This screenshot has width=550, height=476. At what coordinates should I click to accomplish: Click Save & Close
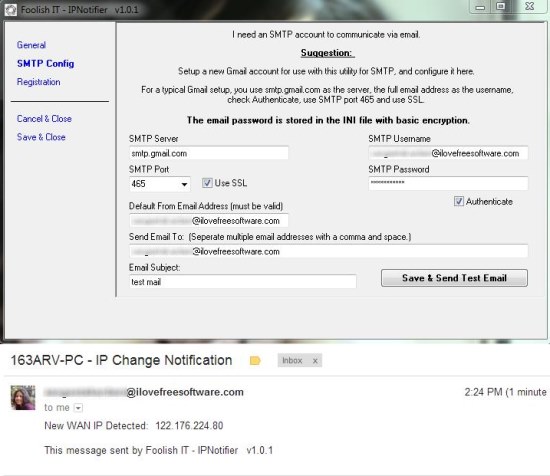tap(41, 137)
